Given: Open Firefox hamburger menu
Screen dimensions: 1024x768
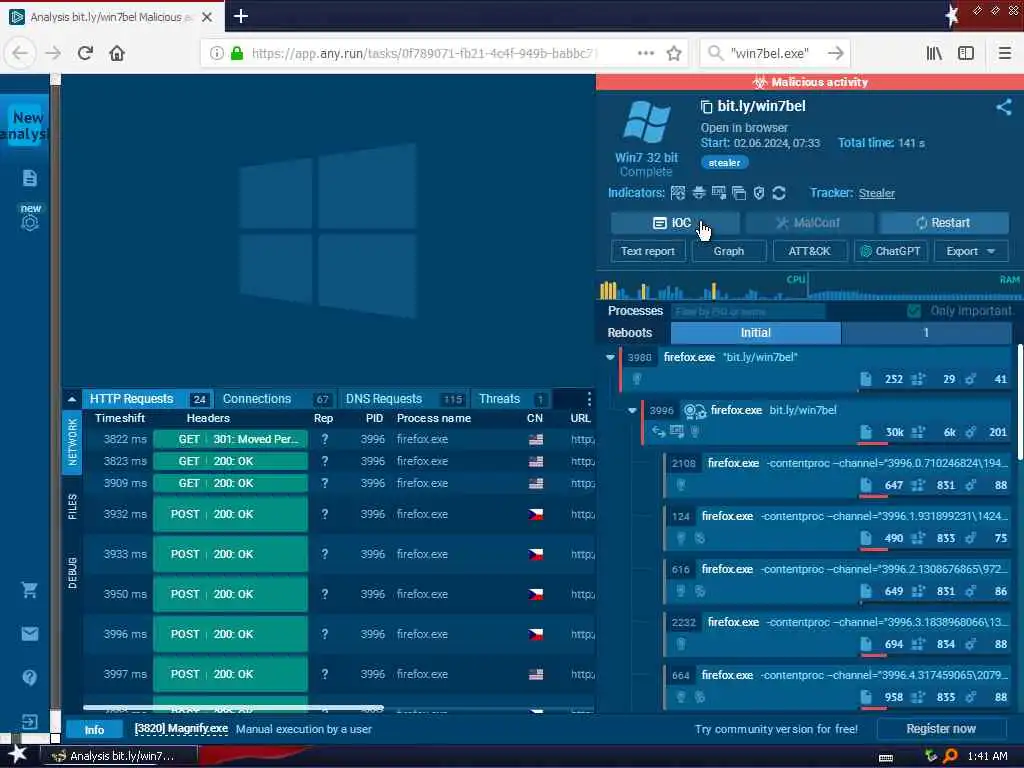Looking at the screenshot, I should pyautogui.click(x=1004, y=53).
